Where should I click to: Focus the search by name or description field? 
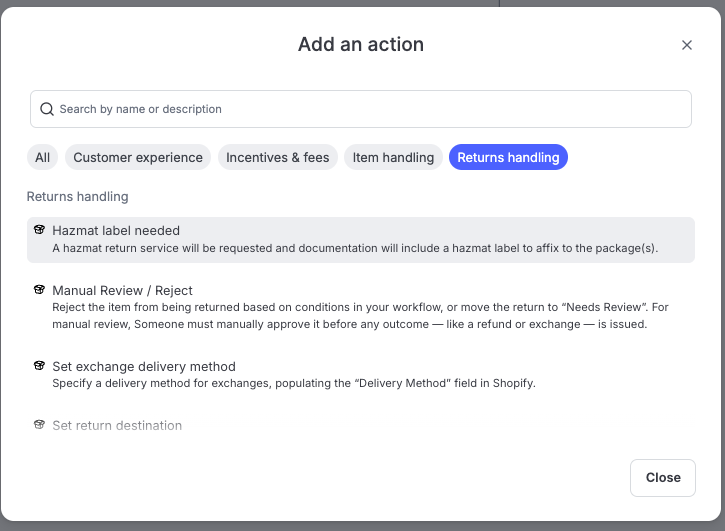370,109
